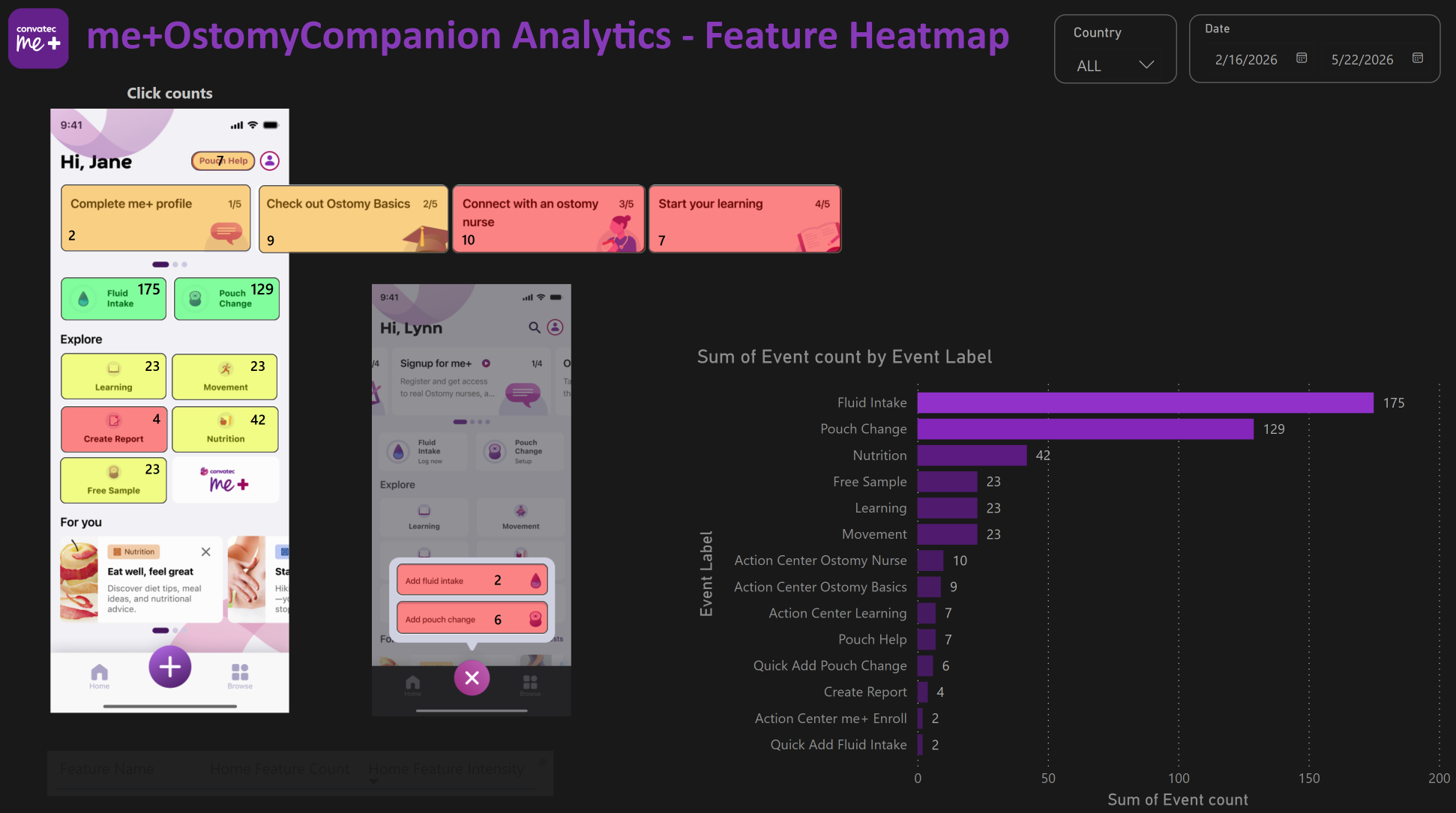1456x813 pixels.
Task: Open the calendar picker beside 5/22/2026
Action: pos(1418,58)
